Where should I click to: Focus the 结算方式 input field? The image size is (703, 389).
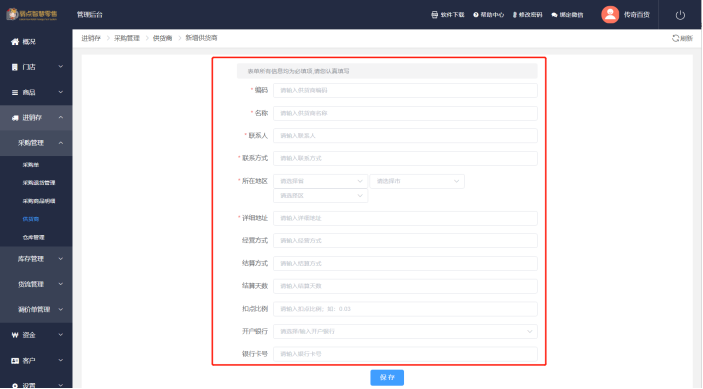[x=405, y=264]
